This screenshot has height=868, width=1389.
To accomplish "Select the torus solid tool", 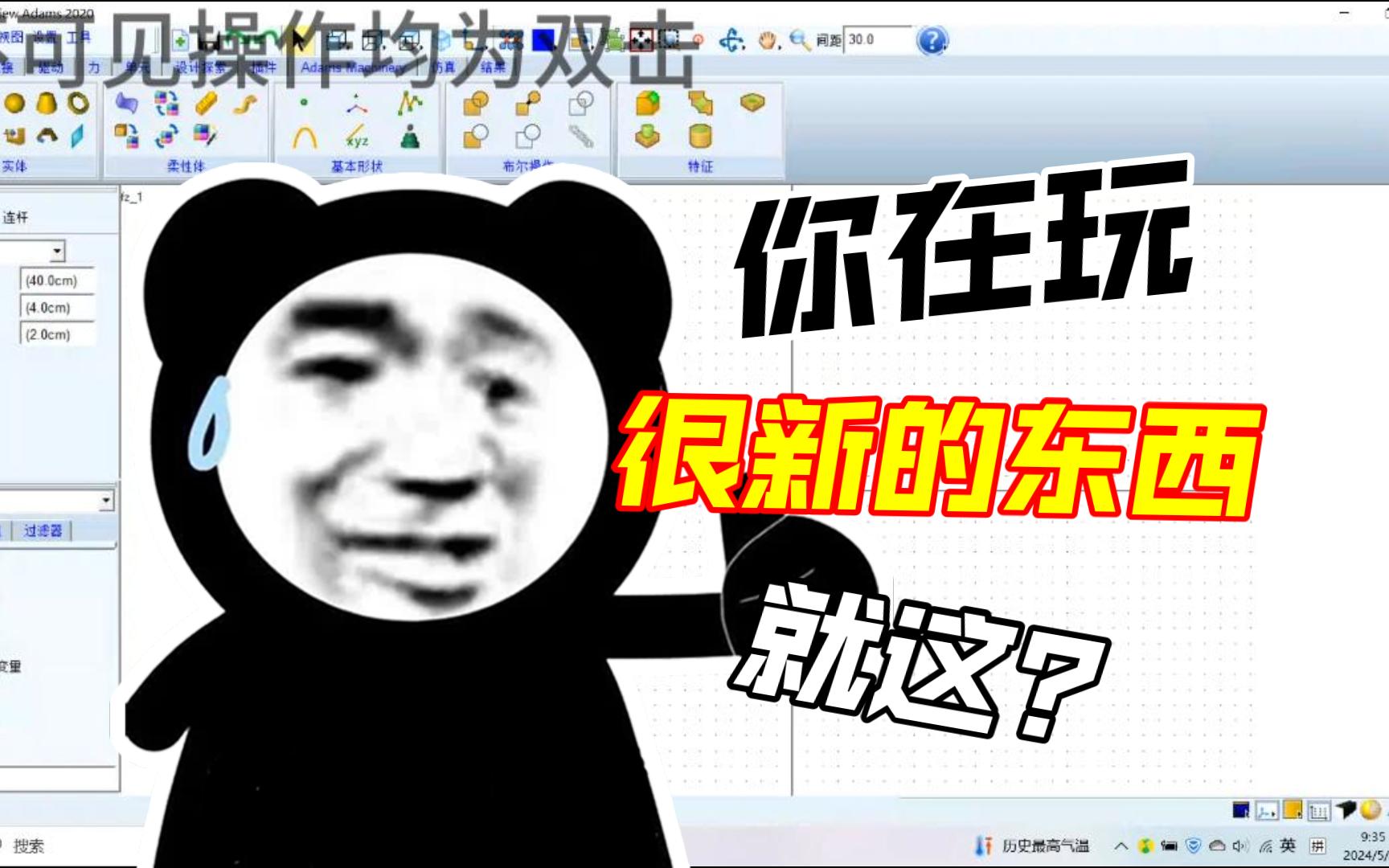I will pos(78,104).
